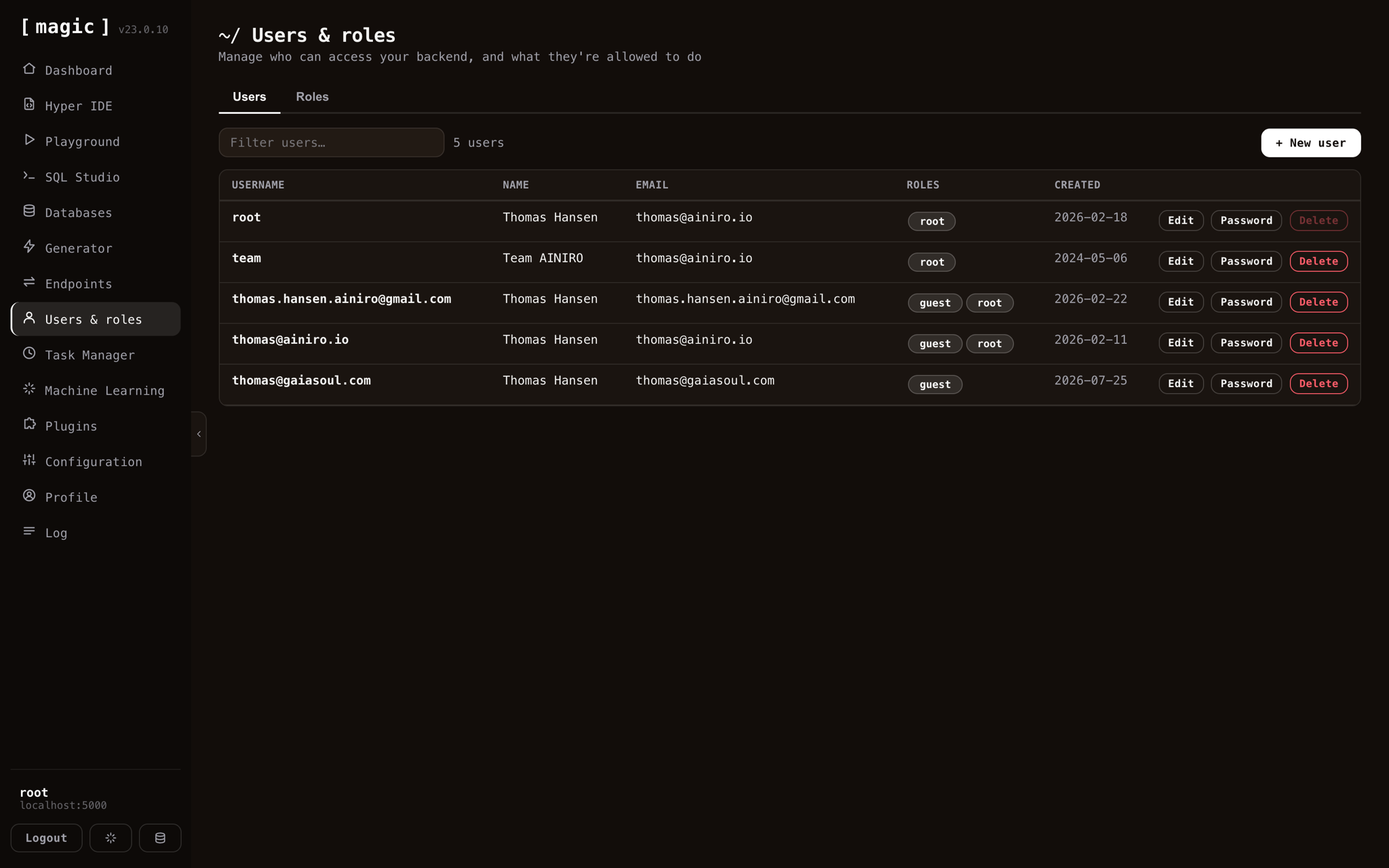Open Task Manager menu item
This screenshot has width=1389, height=868.
tap(96, 355)
